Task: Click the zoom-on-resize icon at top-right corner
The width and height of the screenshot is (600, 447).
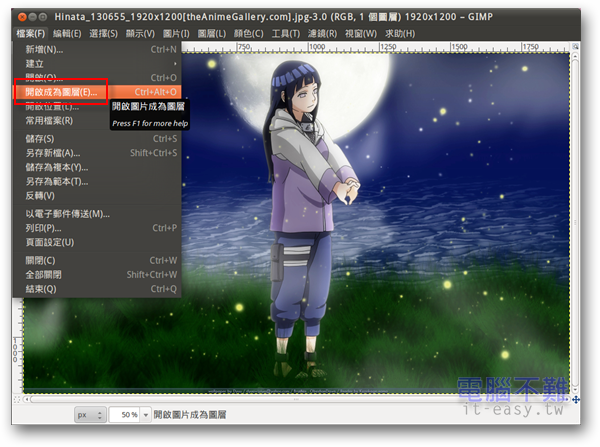Action: [577, 47]
